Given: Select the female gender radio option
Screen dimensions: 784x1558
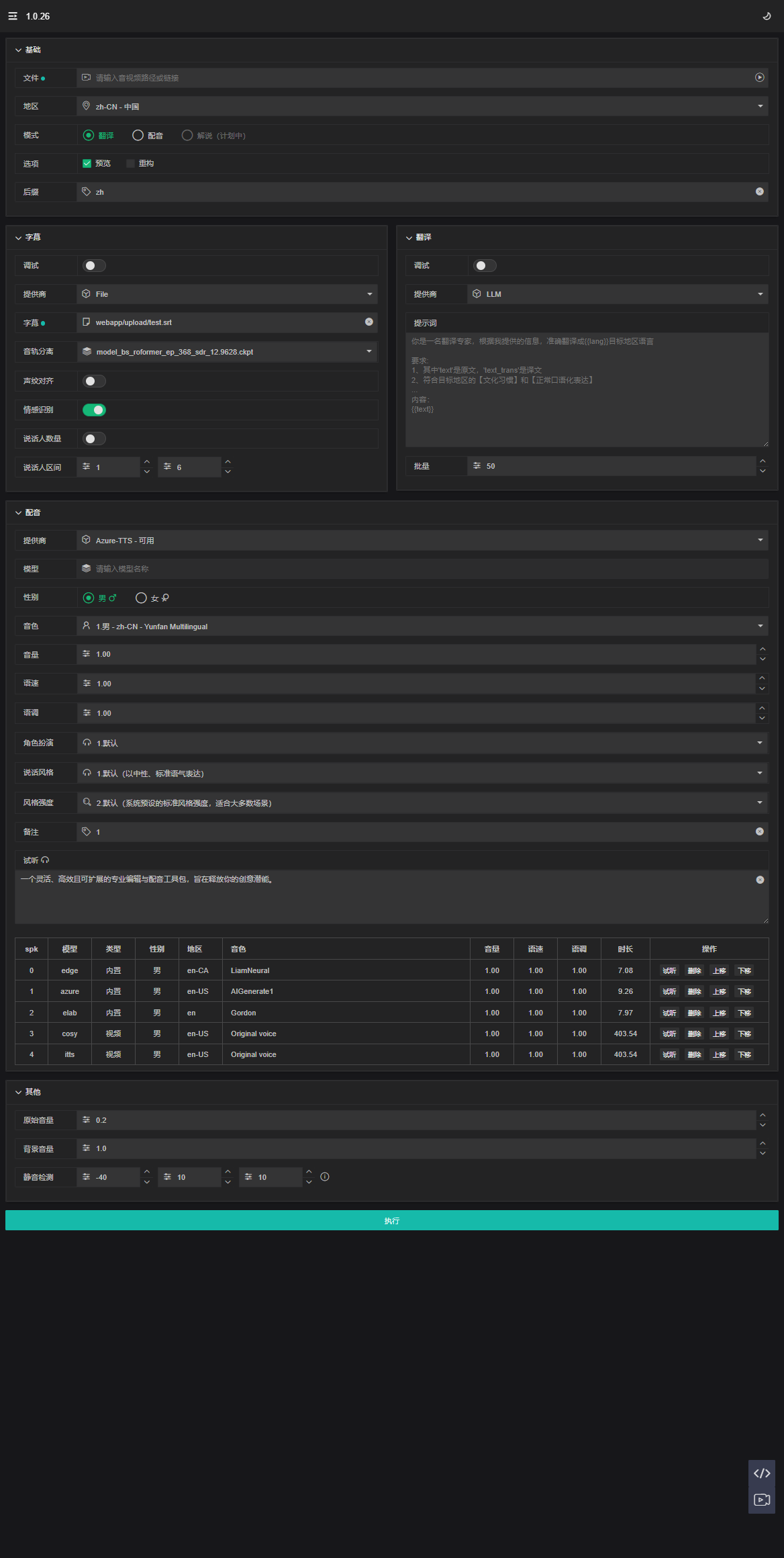Looking at the screenshot, I should point(141,598).
